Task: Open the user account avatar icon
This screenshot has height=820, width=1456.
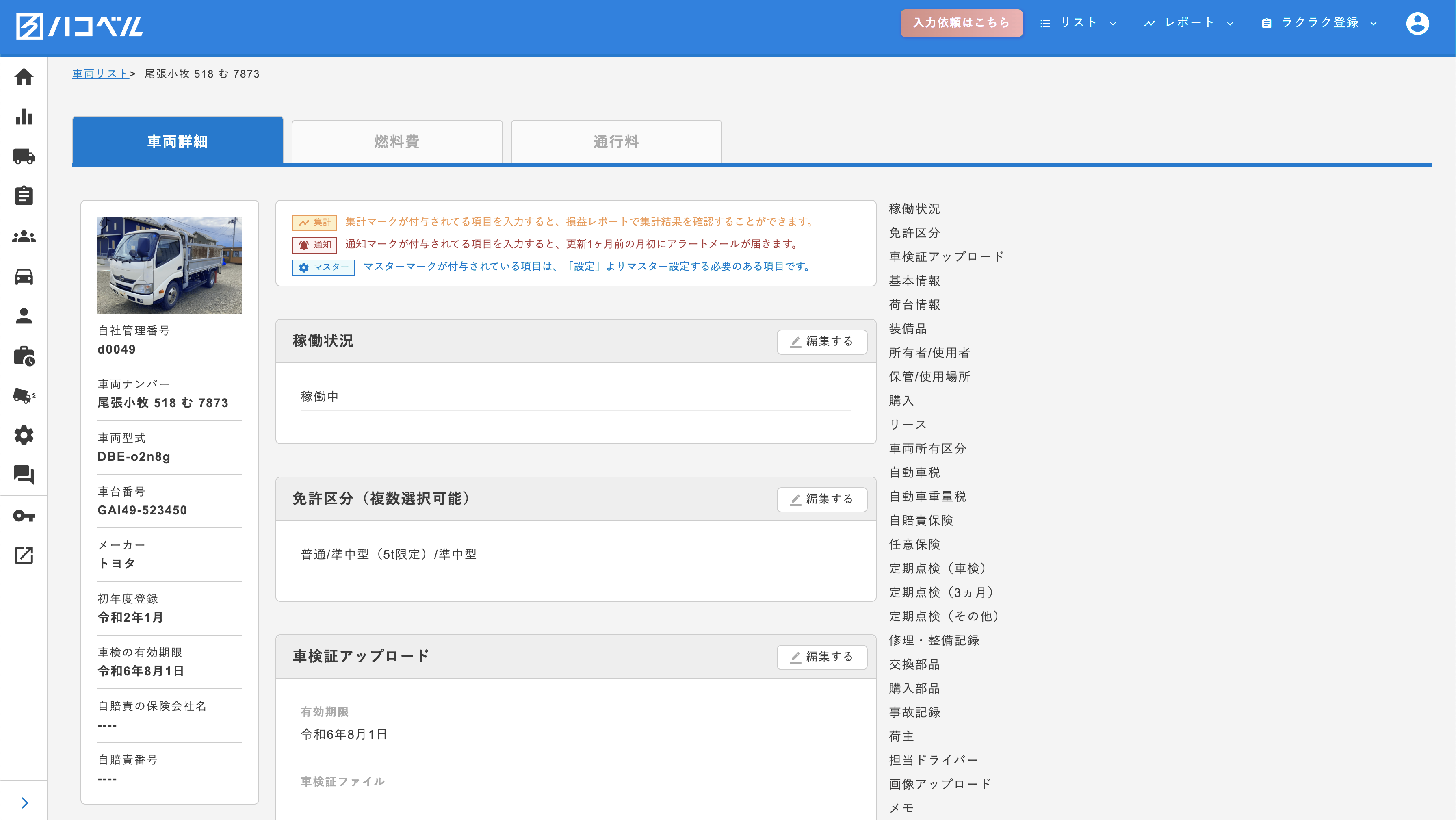Action: click(1417, 23)
